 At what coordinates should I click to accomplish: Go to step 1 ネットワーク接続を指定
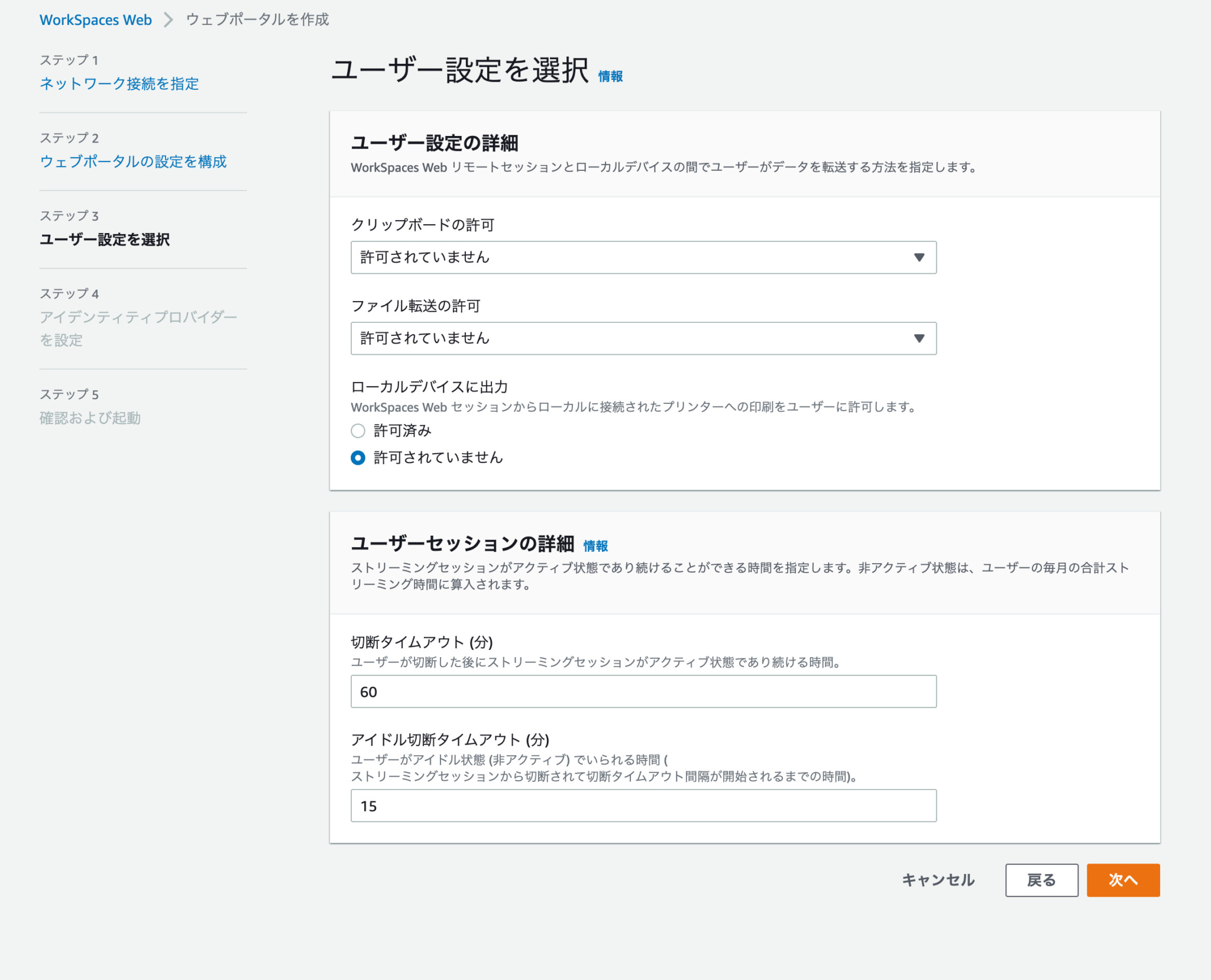click(119, 83)
